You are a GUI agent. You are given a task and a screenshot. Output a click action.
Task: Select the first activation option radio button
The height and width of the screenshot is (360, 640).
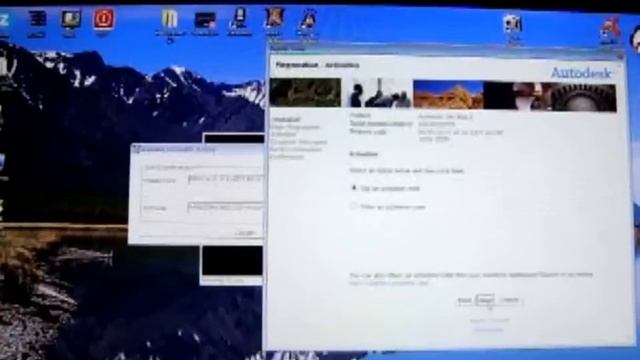pos(354,188)
